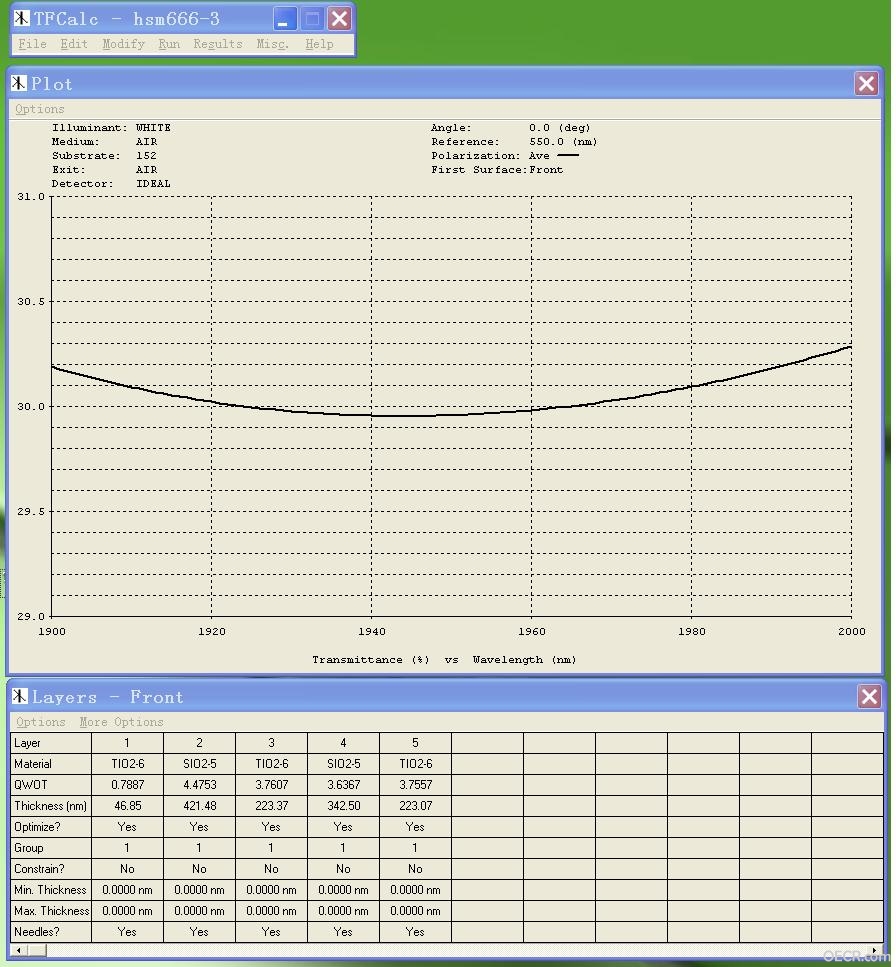Open the Edit menu
896x967 pixels.
73,44
